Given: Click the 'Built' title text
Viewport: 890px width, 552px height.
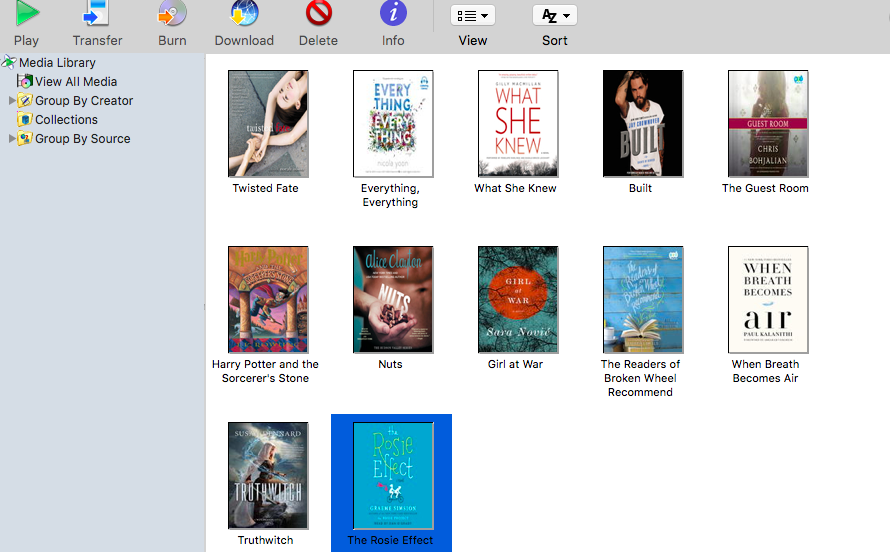Looking at the screenshot, I should 640,188.
